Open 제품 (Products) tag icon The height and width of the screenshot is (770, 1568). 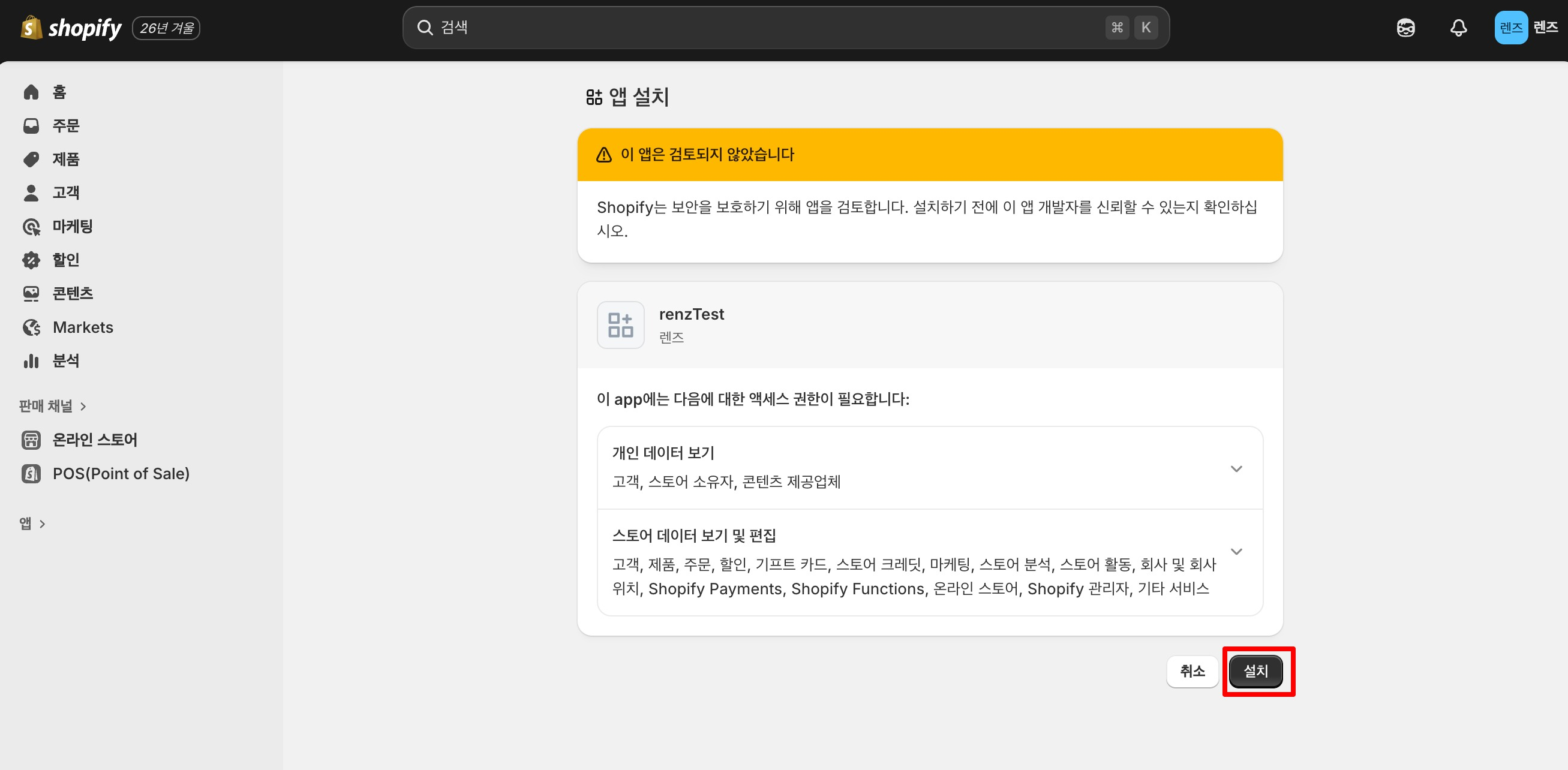tap(31, 159)
